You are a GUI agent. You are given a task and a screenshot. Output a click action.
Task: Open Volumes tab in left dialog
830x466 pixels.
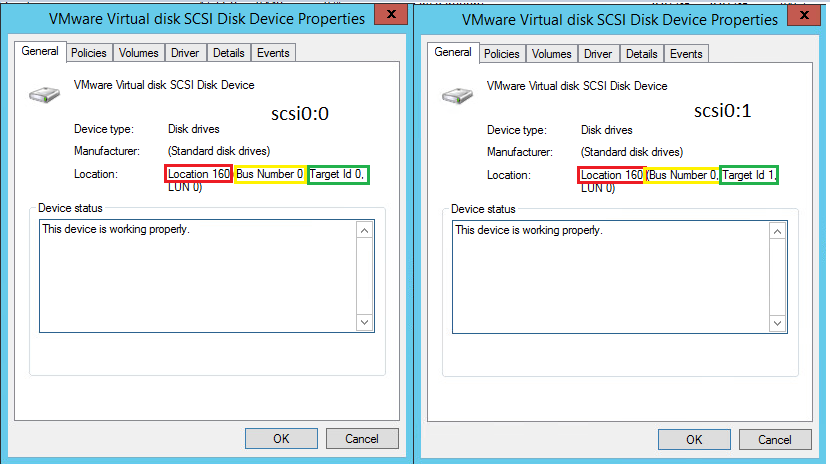pyautogui.click(x=138, y=53)
